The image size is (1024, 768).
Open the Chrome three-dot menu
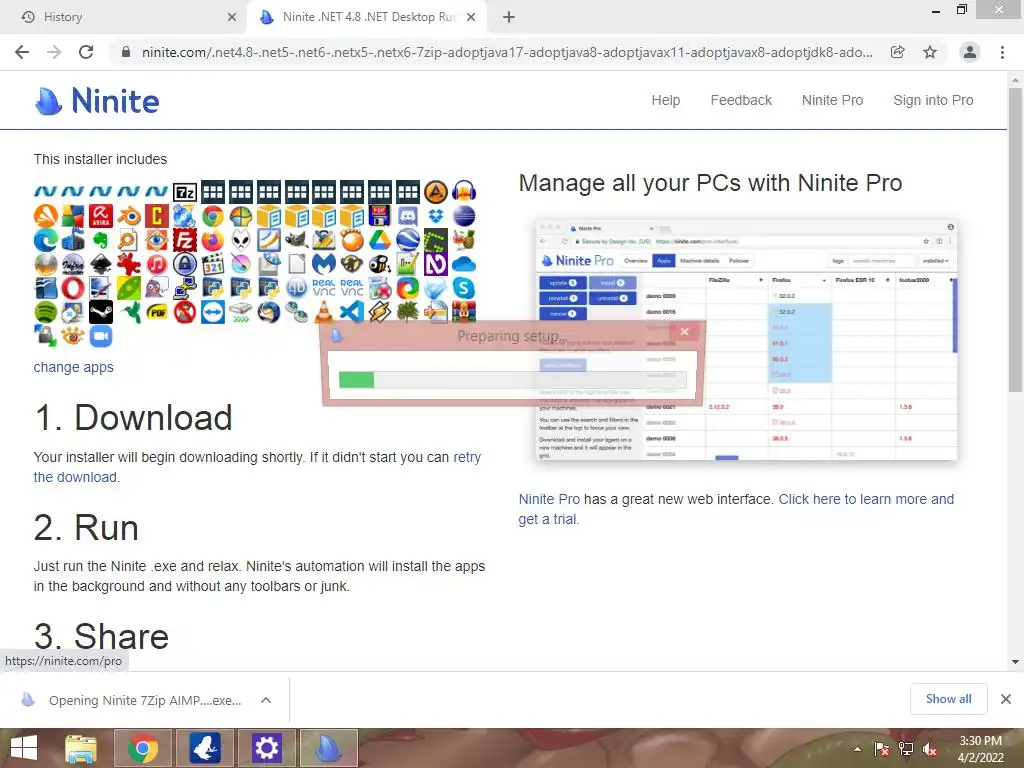(x=1002, y=52)
